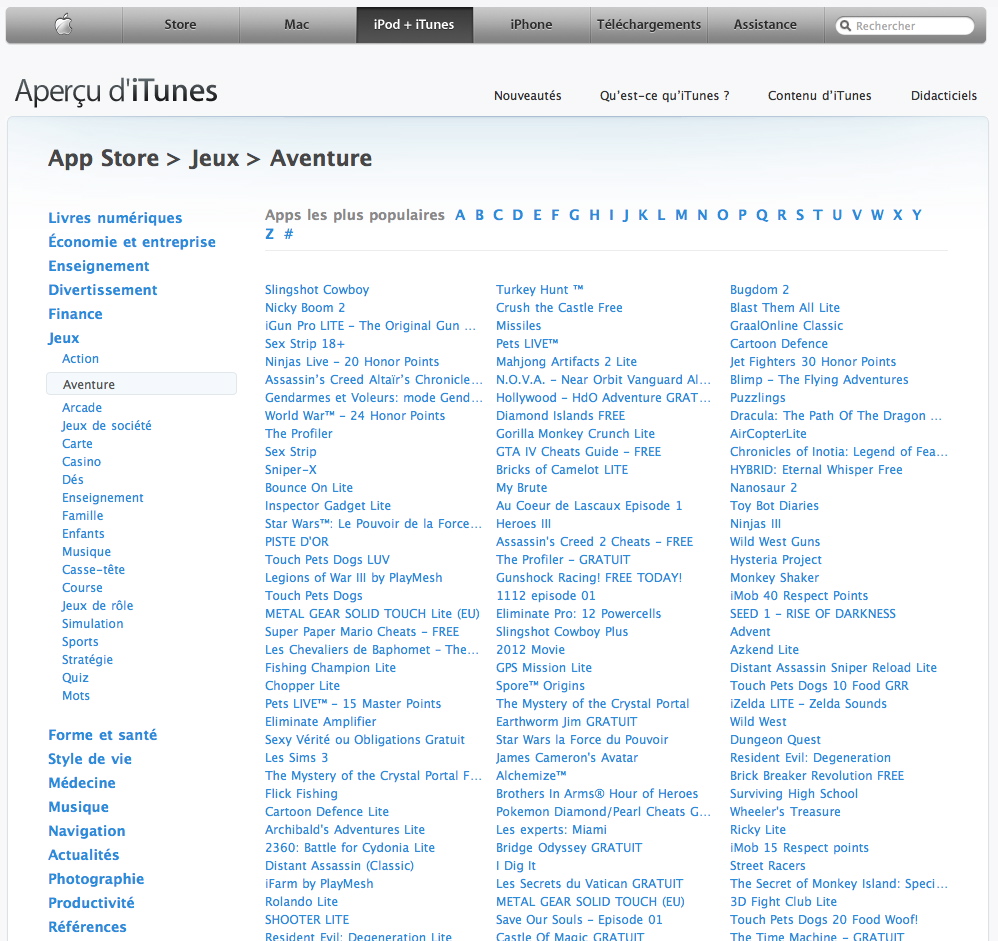Click App Store in the breadcrumb
Image resolution: width=998 pixels, height=941 pixels.
(104, 158)
